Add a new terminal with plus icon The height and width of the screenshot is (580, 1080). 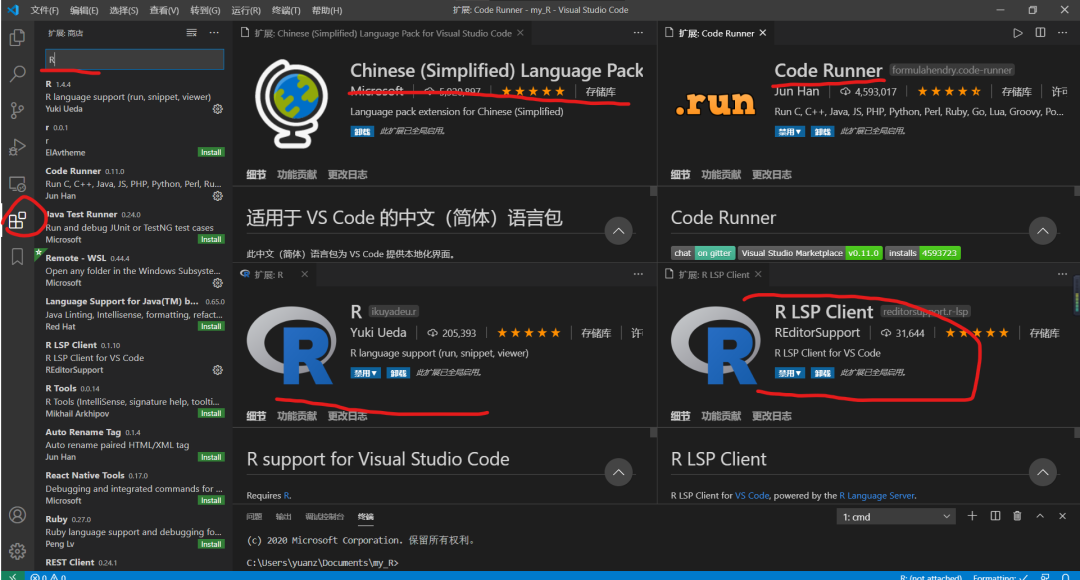(972, 516)
